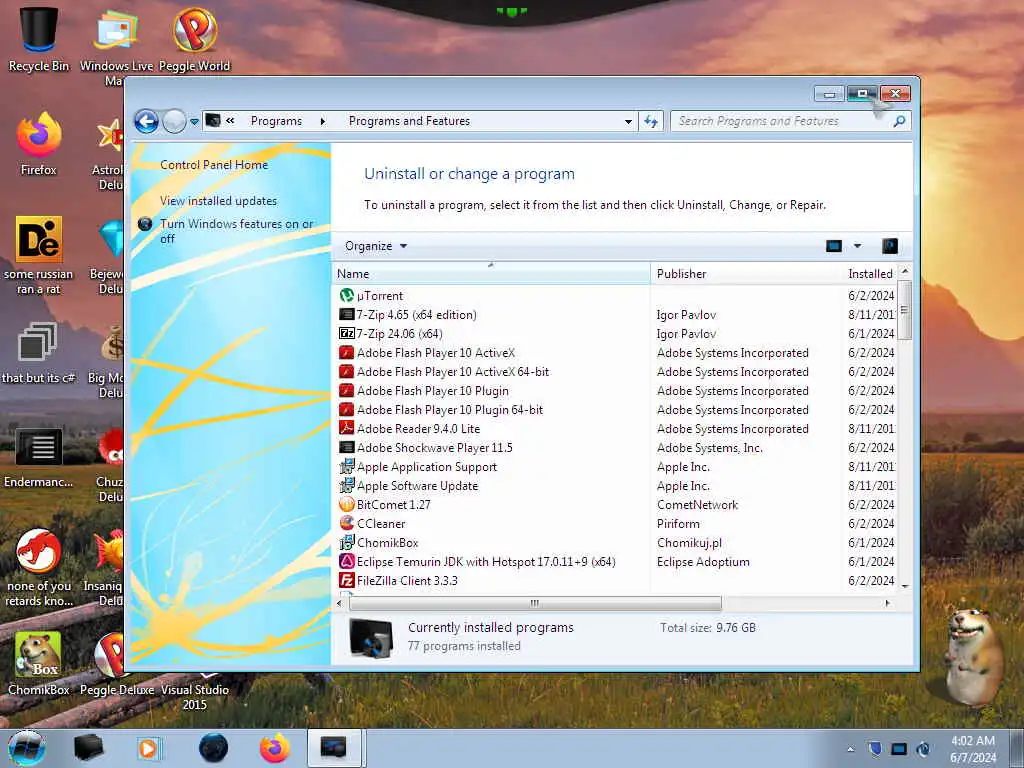Open the recent pages dropdown arrow
This screenshot has height=768, width=1024.
(194, 122)
